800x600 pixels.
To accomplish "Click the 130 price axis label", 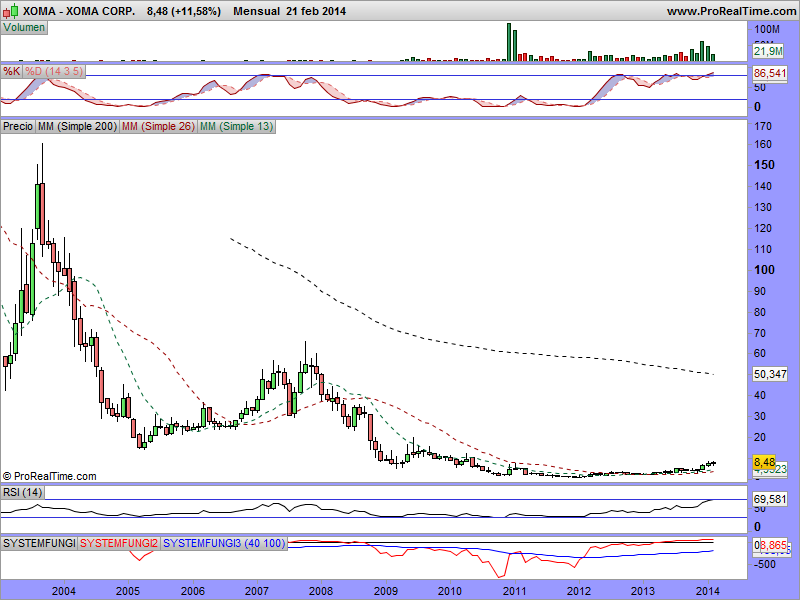I will click(x=763, y=207).
